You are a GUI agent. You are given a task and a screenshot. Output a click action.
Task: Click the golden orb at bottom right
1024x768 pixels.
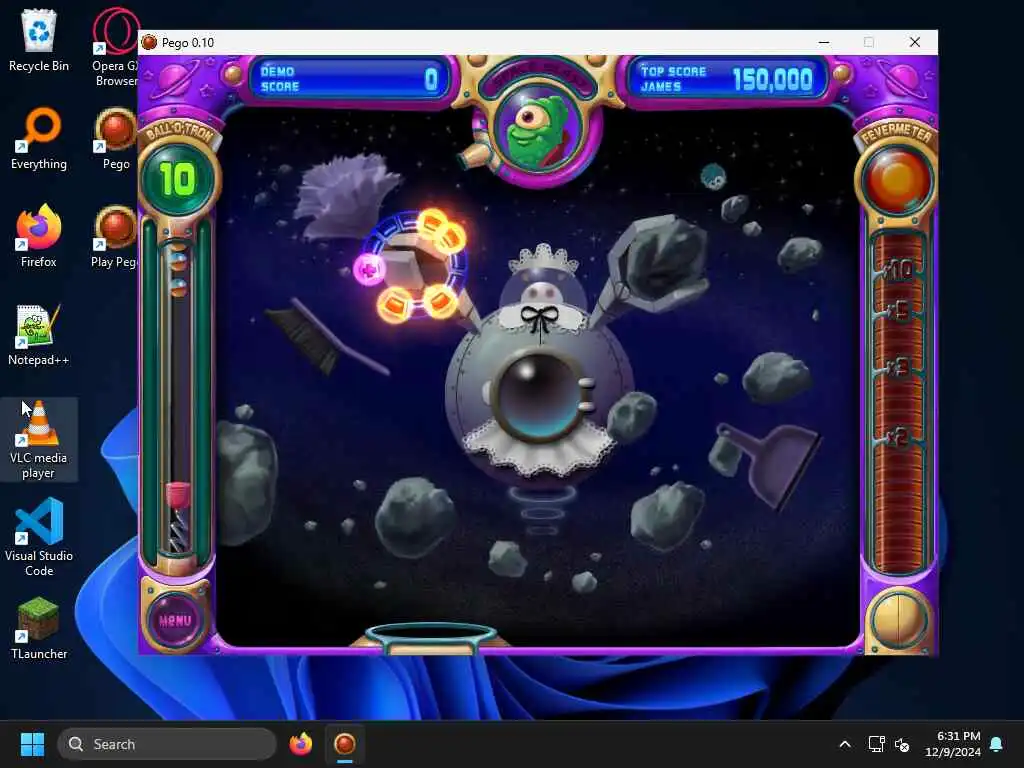coord(898,620)
